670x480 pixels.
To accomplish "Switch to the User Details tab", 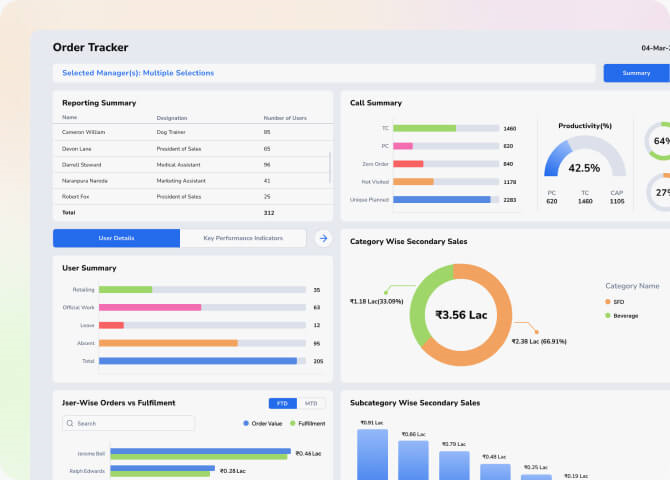I will [117, 238].
